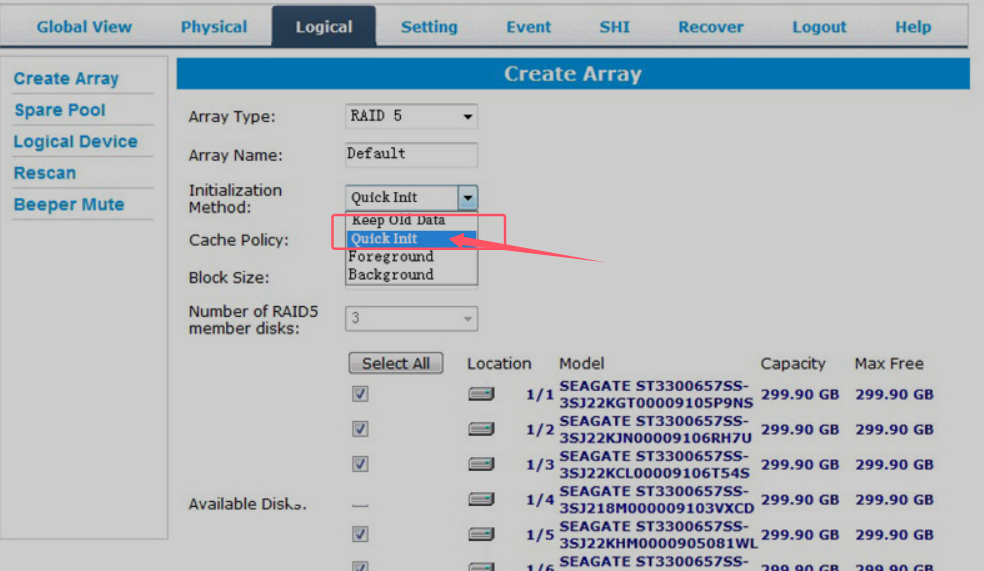This screenshot has width=984, height=571.
Task: Uncheck the disk 1/1 checkbox
Action: [360, 394]
